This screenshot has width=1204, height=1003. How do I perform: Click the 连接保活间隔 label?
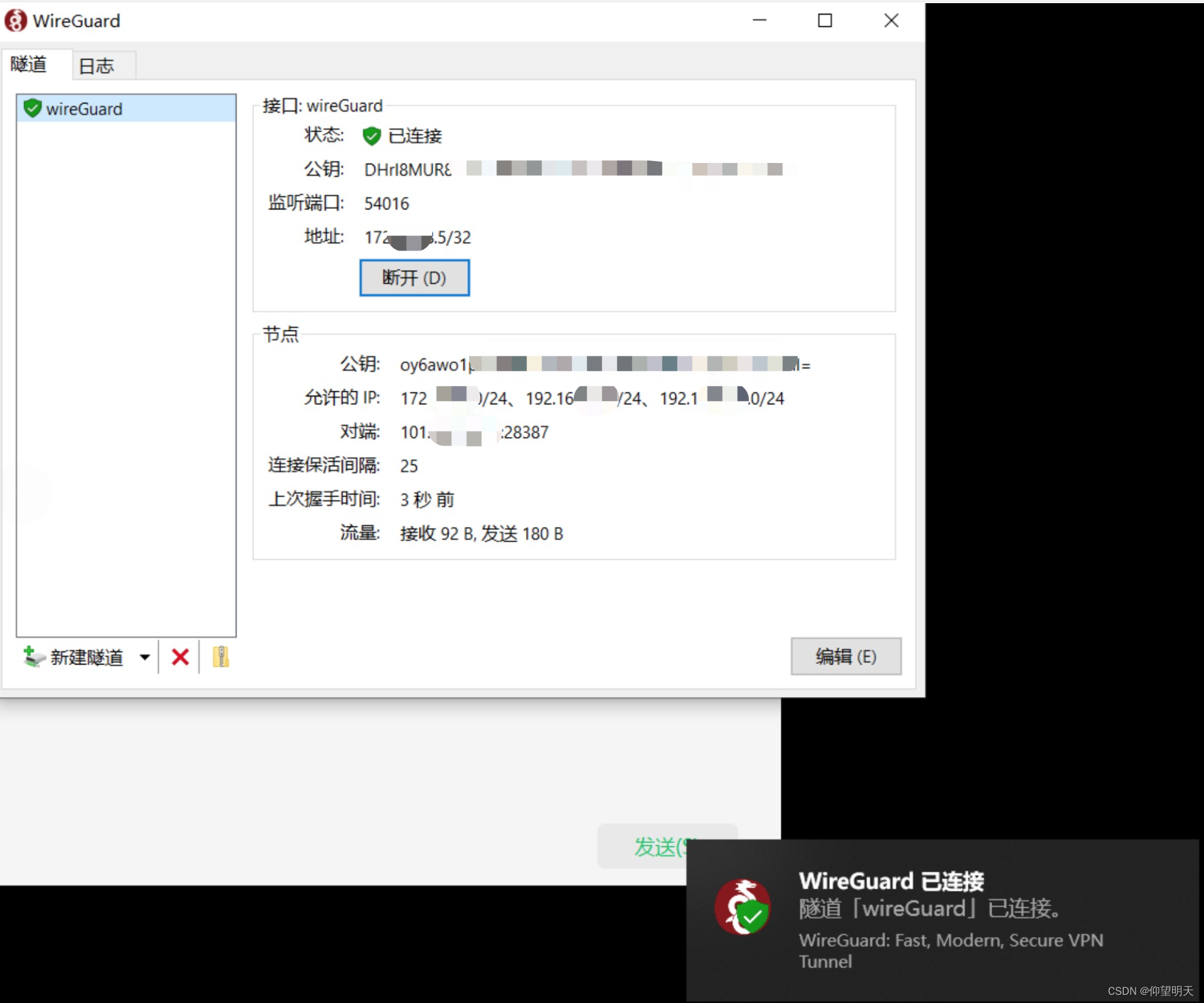(324, 465)
